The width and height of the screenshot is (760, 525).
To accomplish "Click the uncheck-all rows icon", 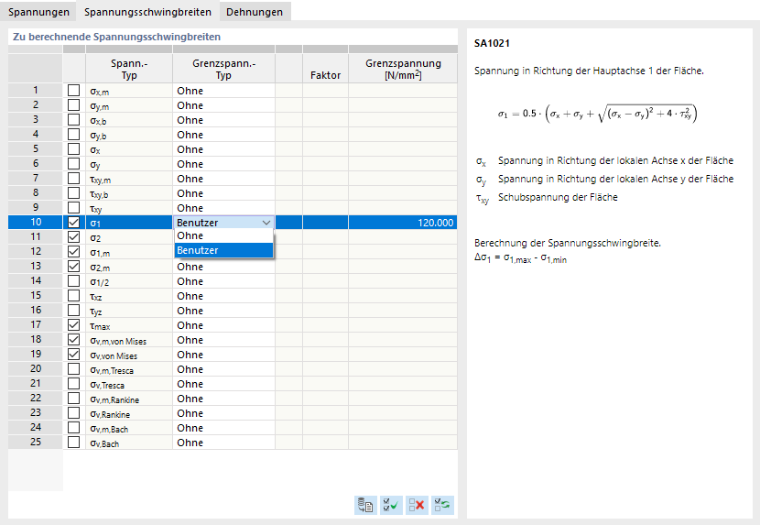I will click(x=417, y=505).
